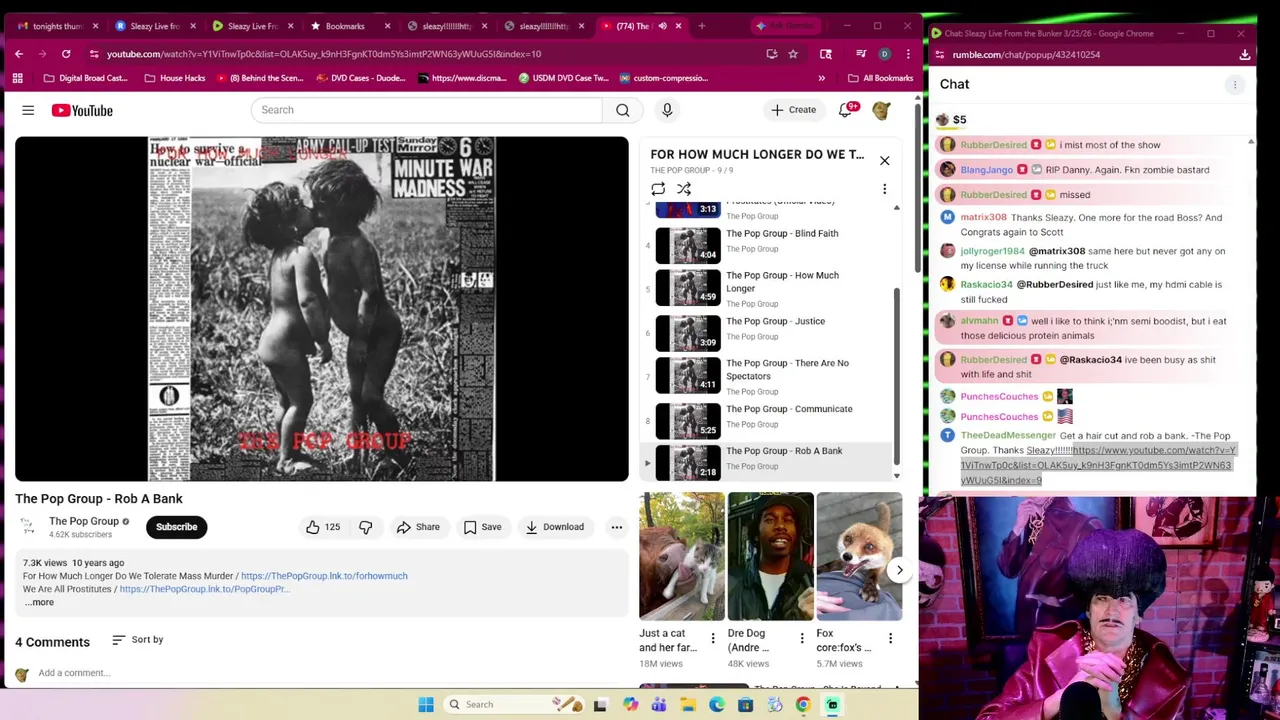Show hidden bookmarks with chevron
Image resolution: width=1280 pixels, height=720 pixels.
coord(822,78)
